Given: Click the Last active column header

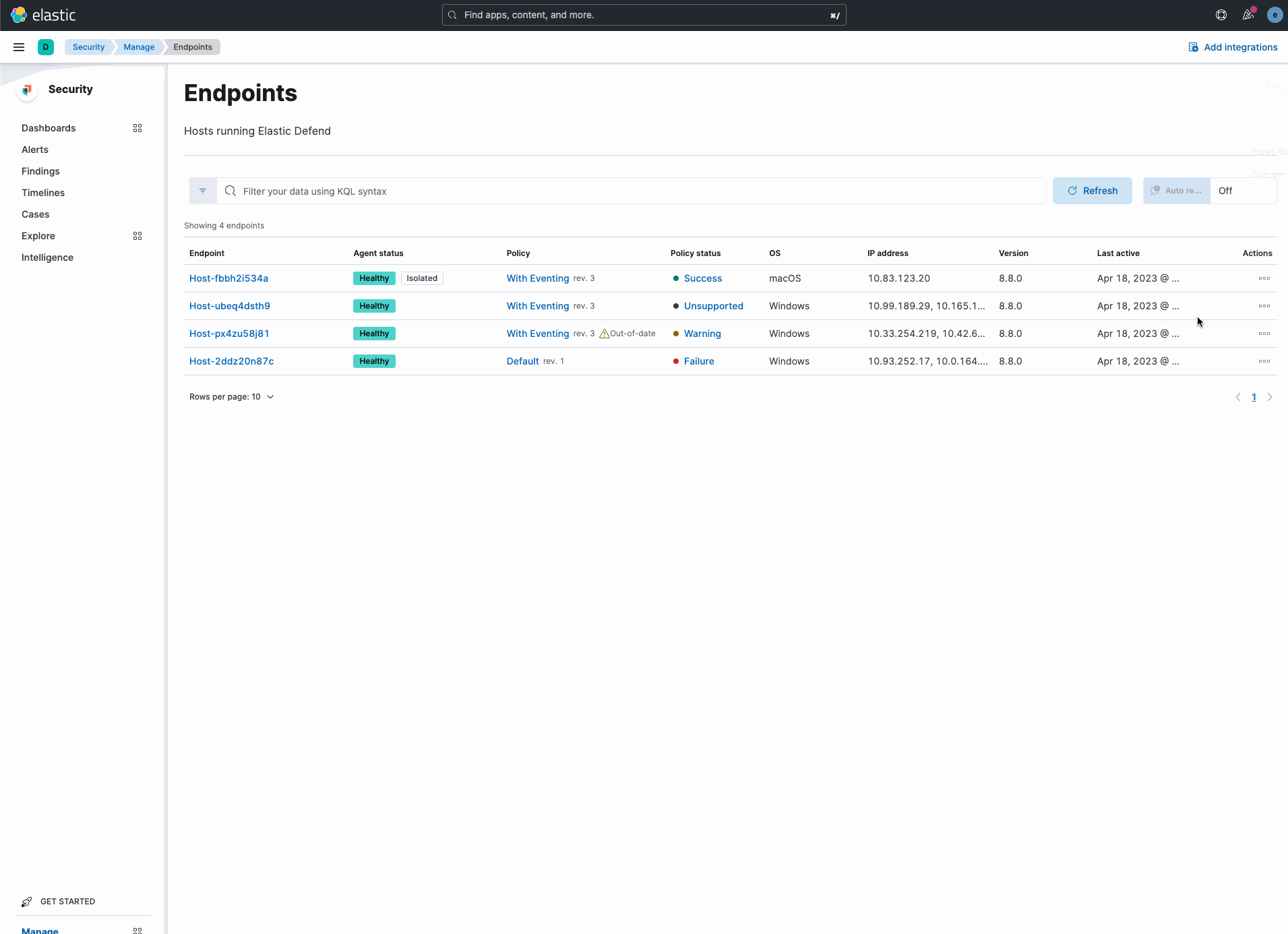Looking at the screenshot, I should 1118,253.
